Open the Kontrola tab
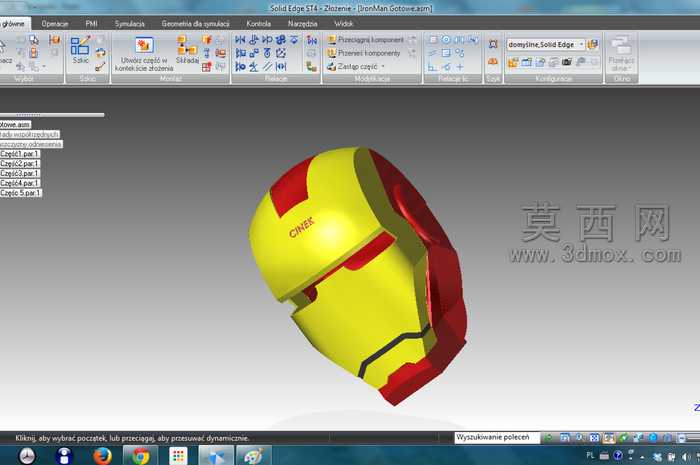 point(258,24)
